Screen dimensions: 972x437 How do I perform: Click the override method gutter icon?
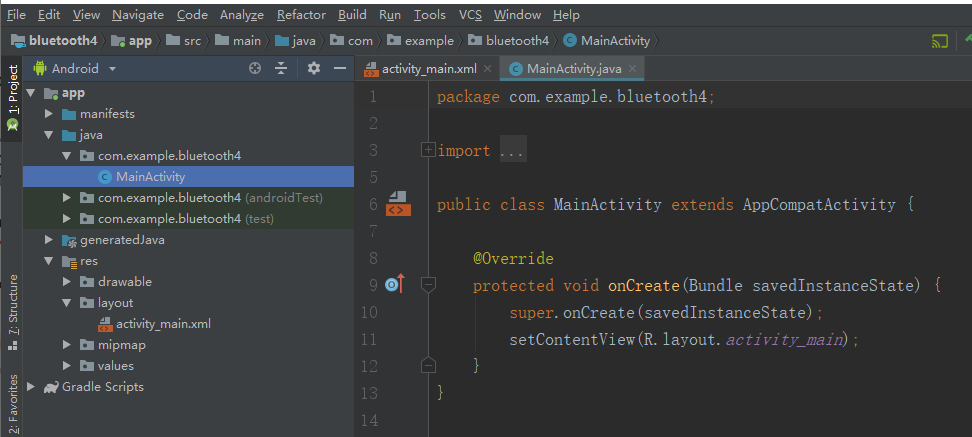click(394, 285)
